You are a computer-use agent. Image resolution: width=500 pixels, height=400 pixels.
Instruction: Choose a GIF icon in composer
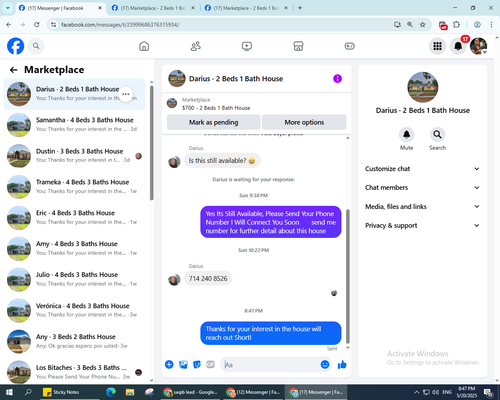tap(210, 365)
